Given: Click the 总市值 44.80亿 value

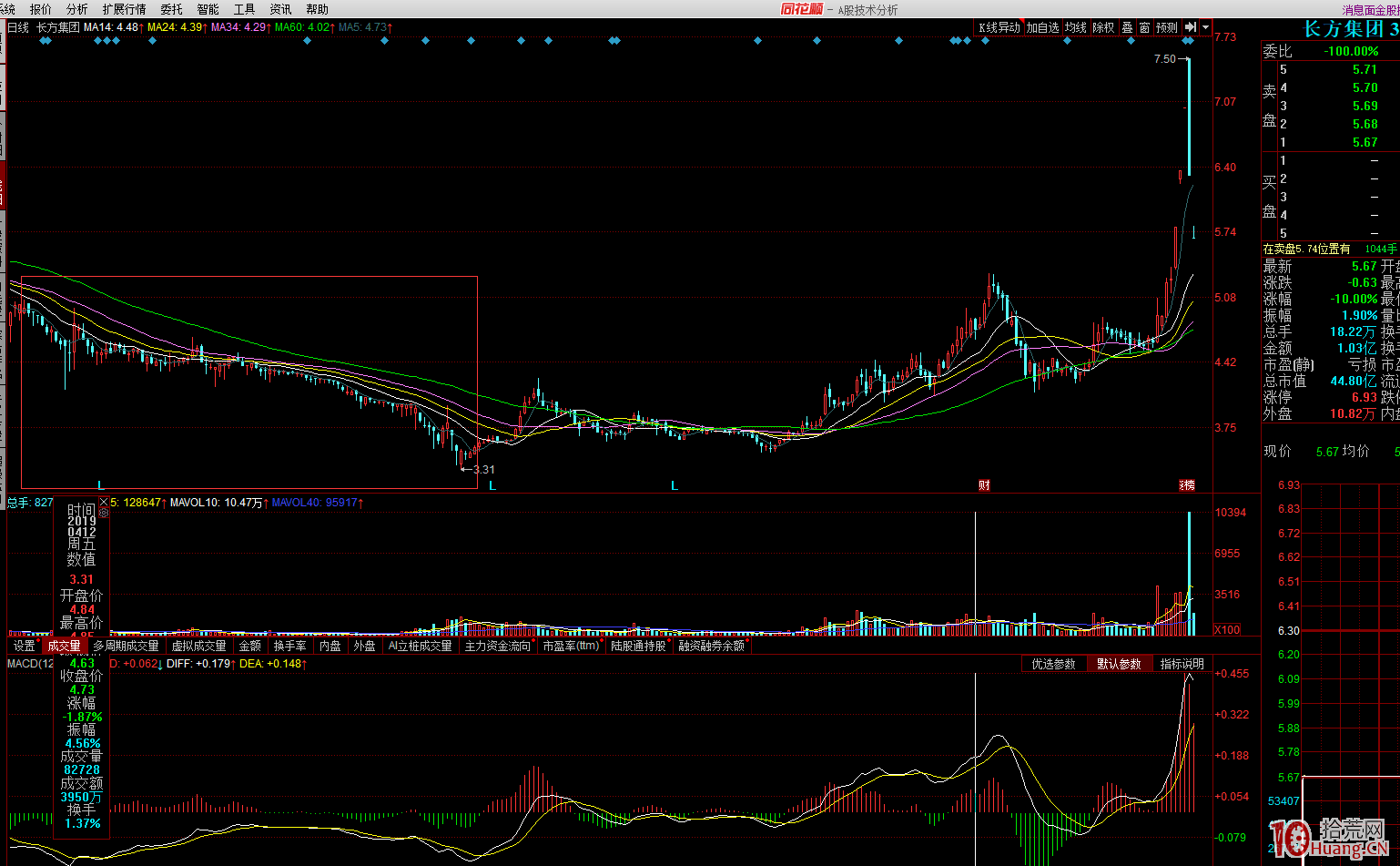Looking at the screenshot, I should pos(1354,381).
